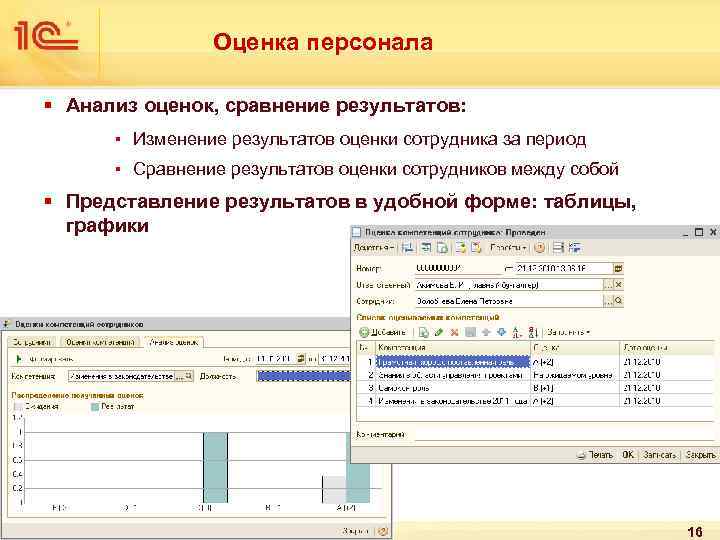Click the Оценка column header
Viewport: 720px width, 540px height.
[x=575, y=348]
